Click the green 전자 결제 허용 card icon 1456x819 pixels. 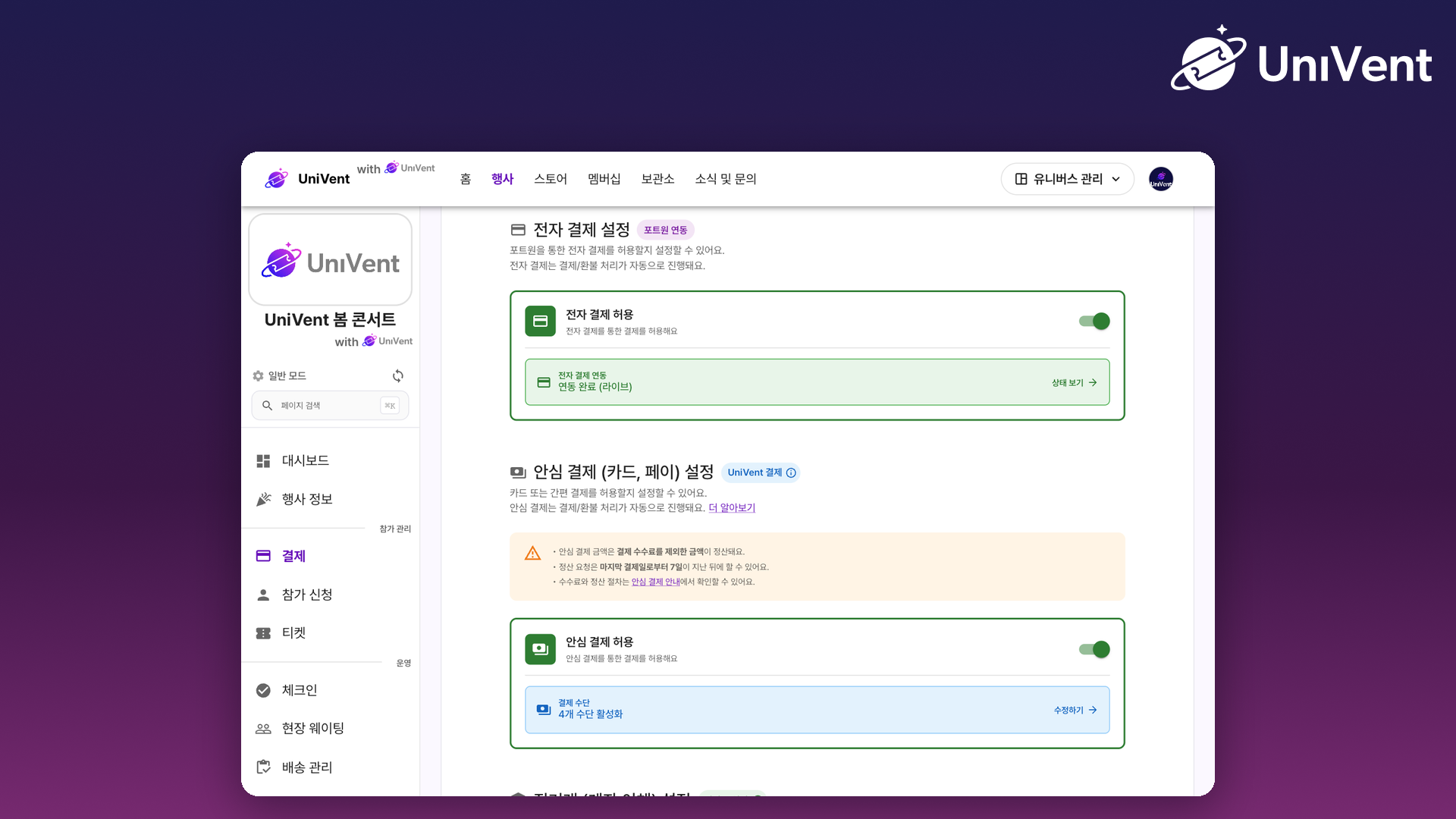pyautogui.click(x=540, y=322)
